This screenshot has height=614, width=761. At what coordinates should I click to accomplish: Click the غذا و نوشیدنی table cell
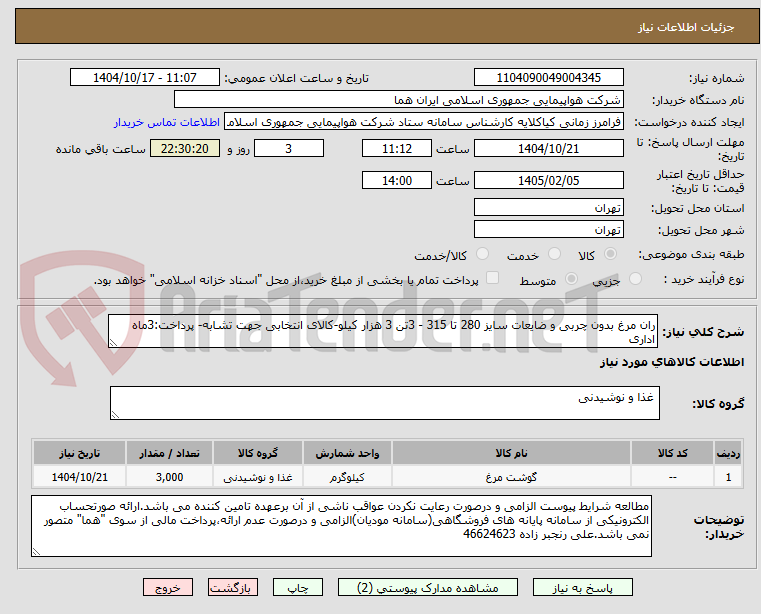258,477
